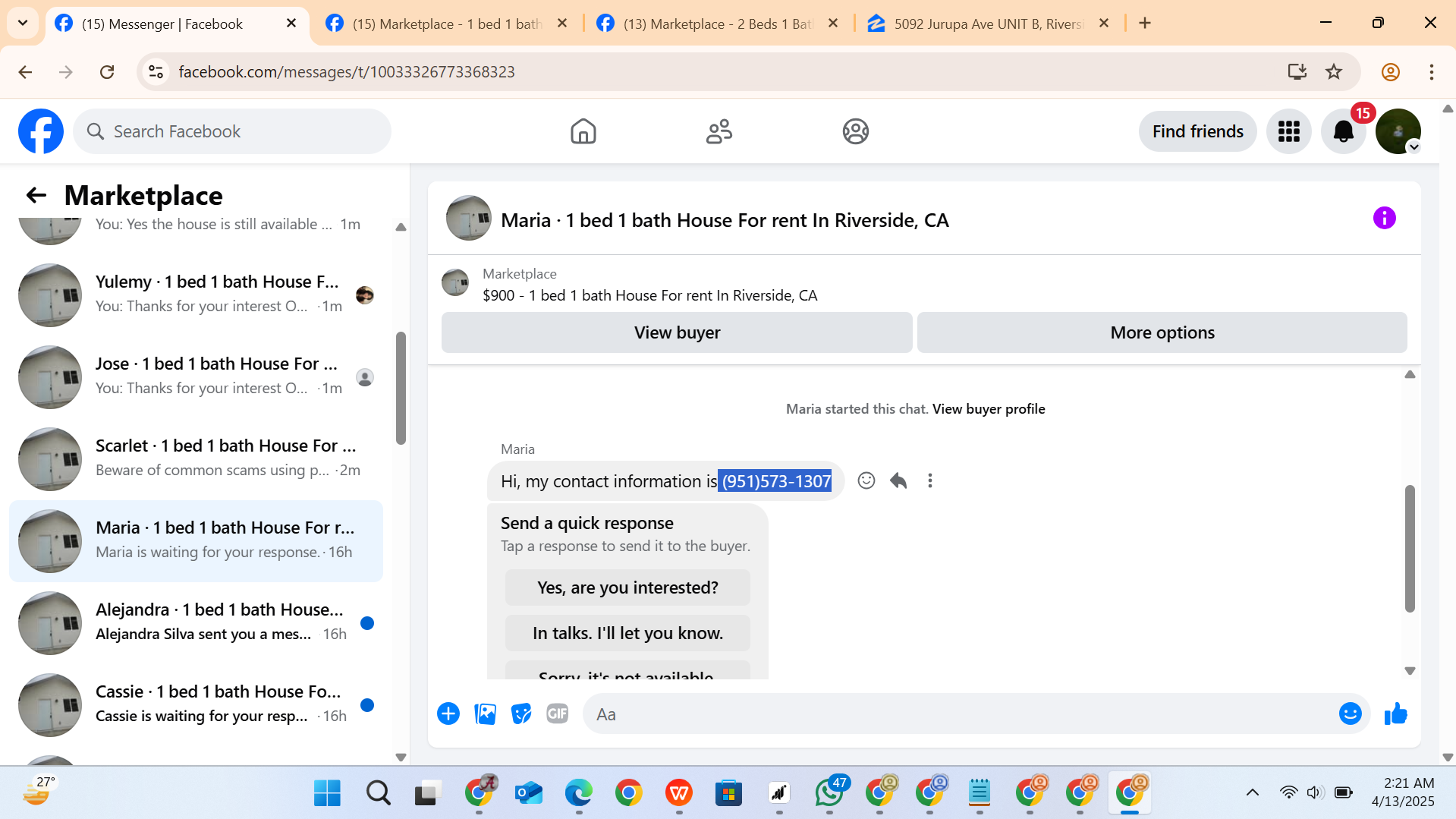Image resolution: width=1456 pixels, height=819 pixels.
Task: Open the Groups icon in top navigation
Action: (x=855, y=131)
